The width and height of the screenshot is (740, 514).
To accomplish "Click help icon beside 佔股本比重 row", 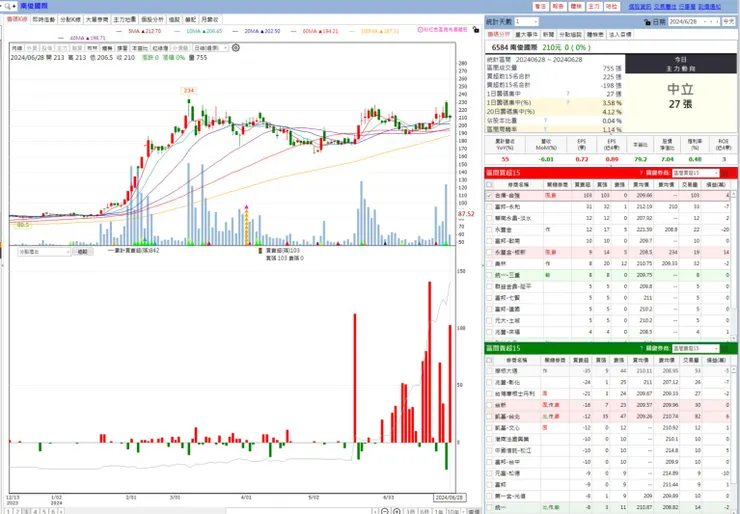I will point(545,120).
